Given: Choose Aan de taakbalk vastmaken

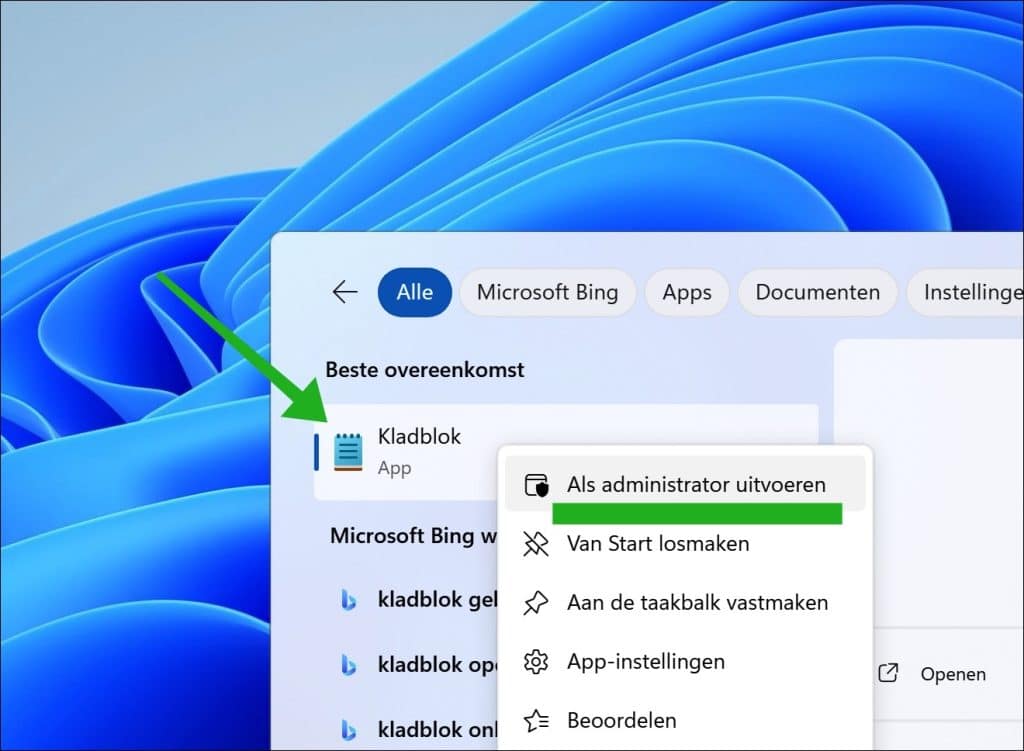Looking at the screenshot, I should [x=685, y=602].
